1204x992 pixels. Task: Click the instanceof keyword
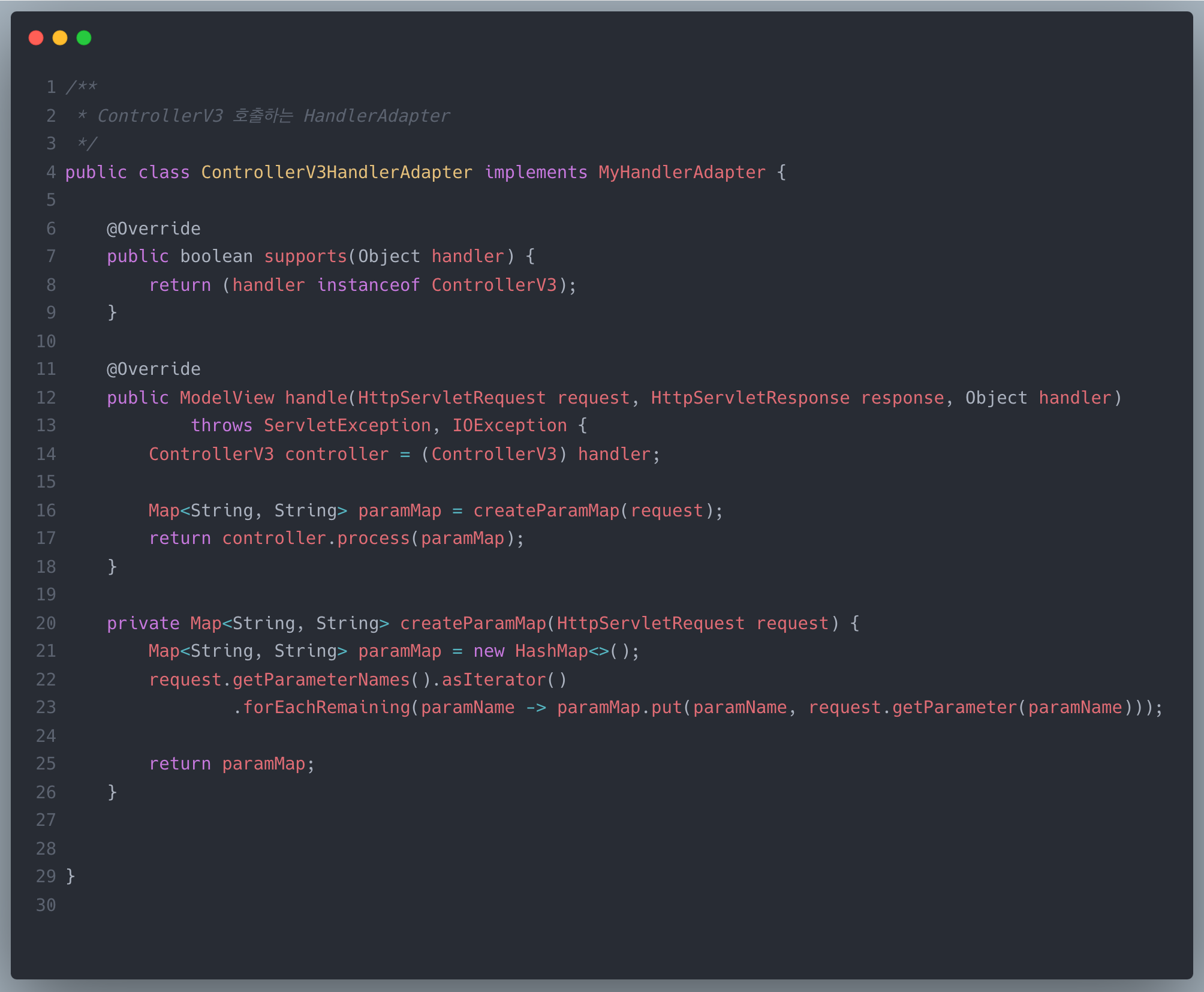(x=368, y=285)
